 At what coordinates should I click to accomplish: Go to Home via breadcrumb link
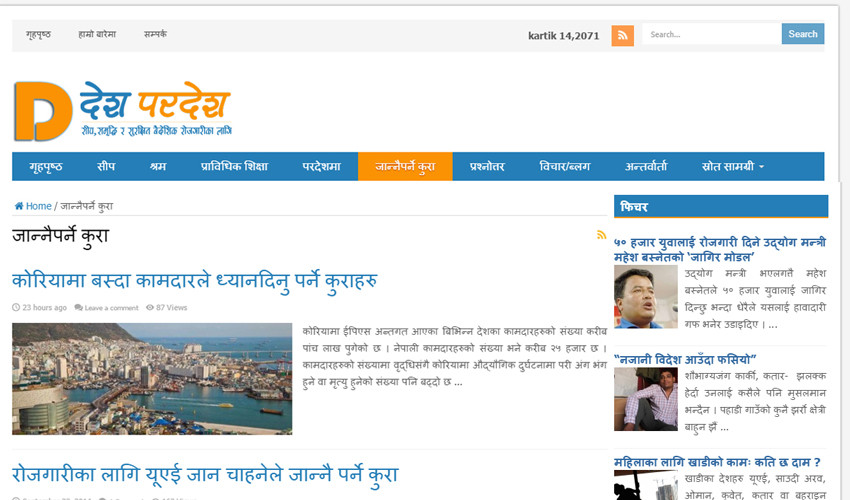point(38,206)
